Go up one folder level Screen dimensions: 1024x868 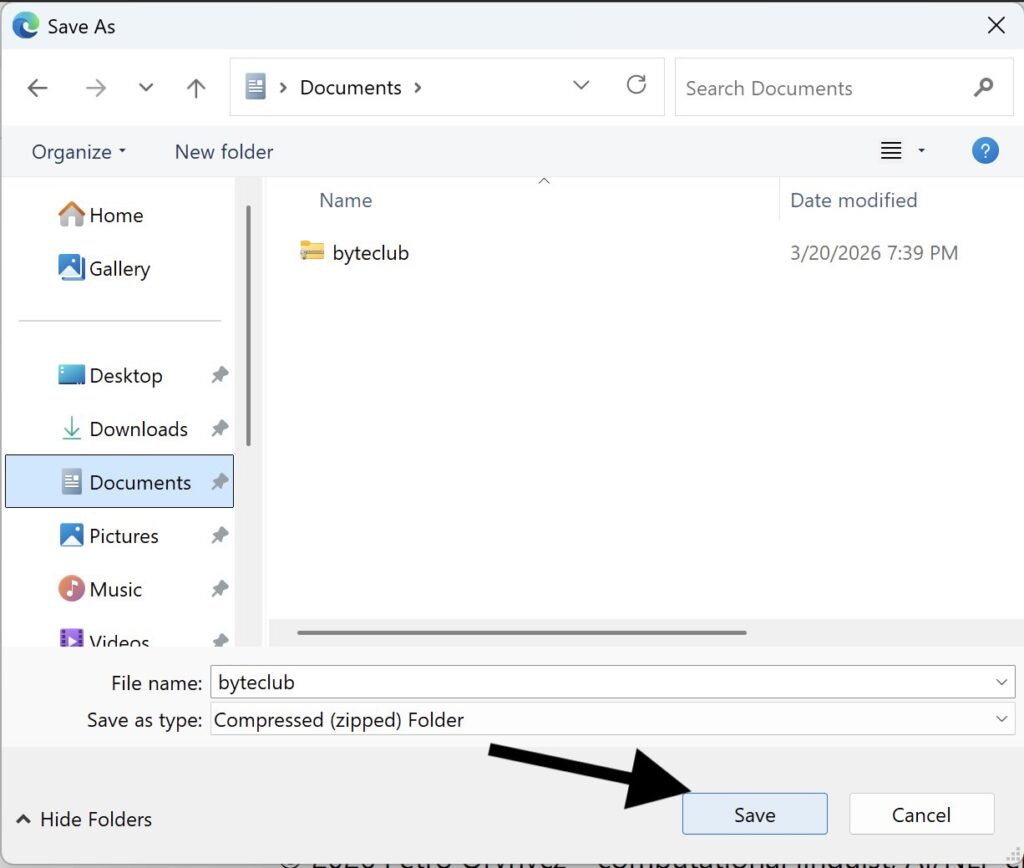(196, 88)
